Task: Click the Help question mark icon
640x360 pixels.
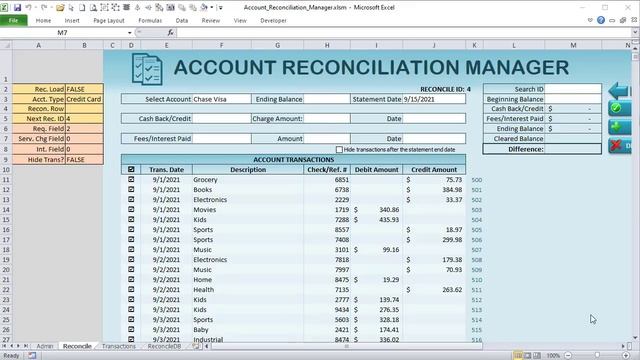Action: click(601, 20)
